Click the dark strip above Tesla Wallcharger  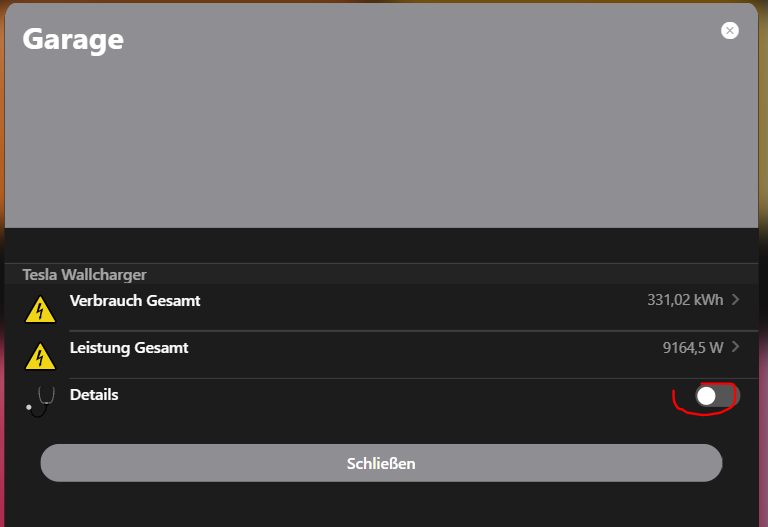click(x=380, y=245)
